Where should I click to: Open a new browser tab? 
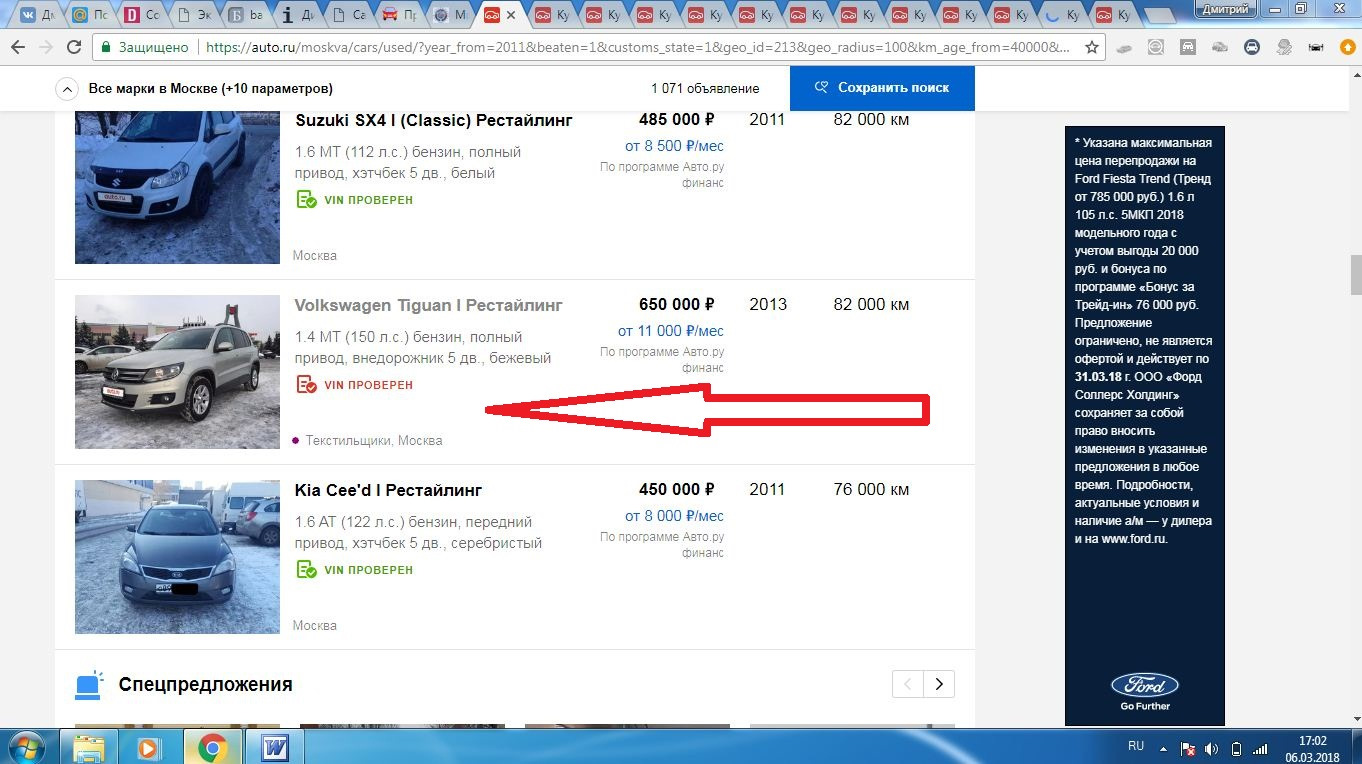click(1160, 16)
